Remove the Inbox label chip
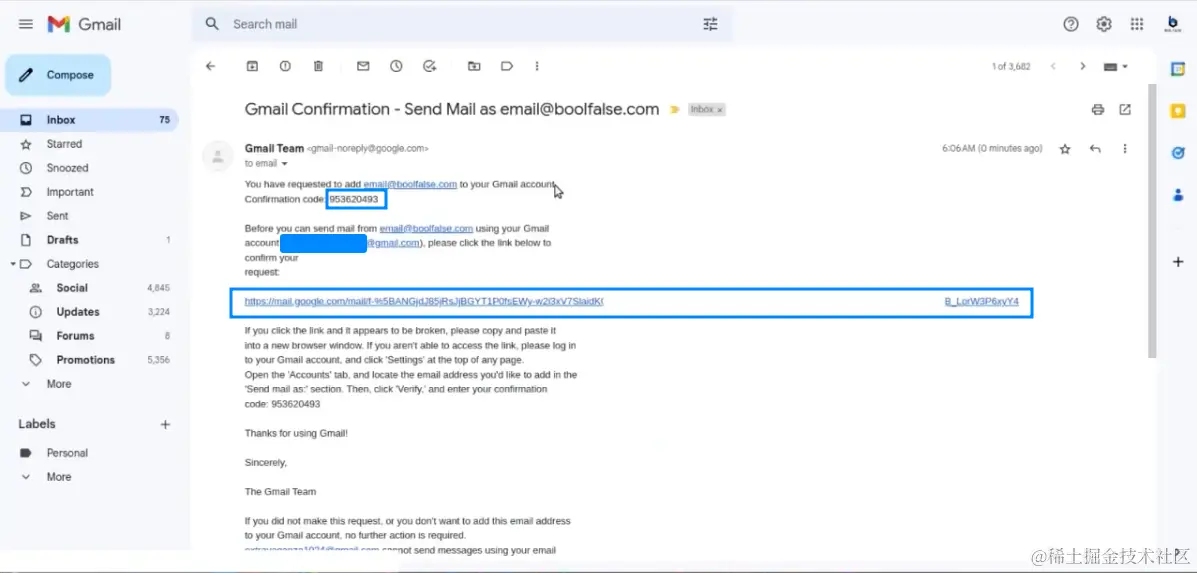 (x=720, y=110)
